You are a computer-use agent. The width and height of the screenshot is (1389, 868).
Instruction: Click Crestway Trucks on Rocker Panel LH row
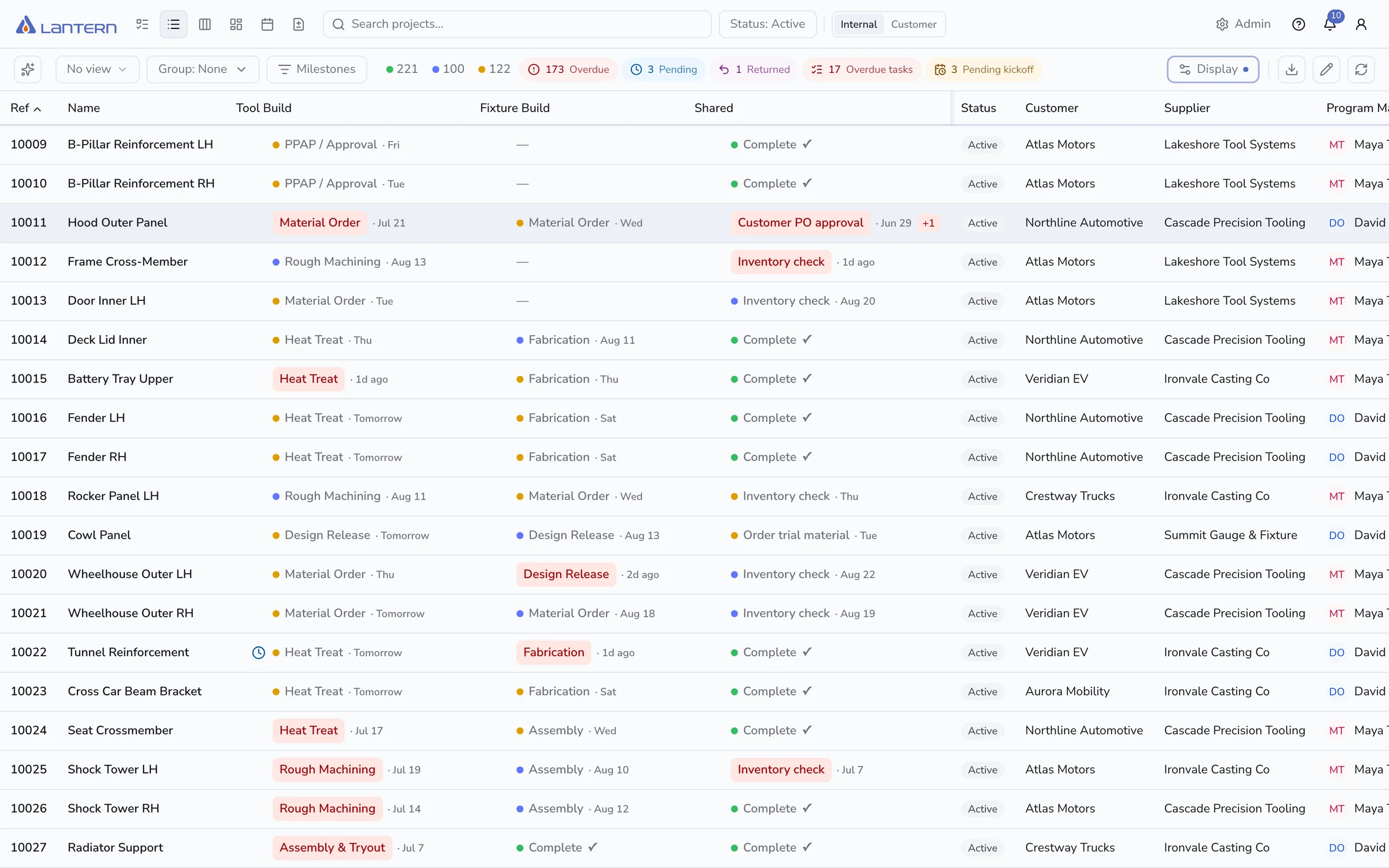tap(1070, 496)
